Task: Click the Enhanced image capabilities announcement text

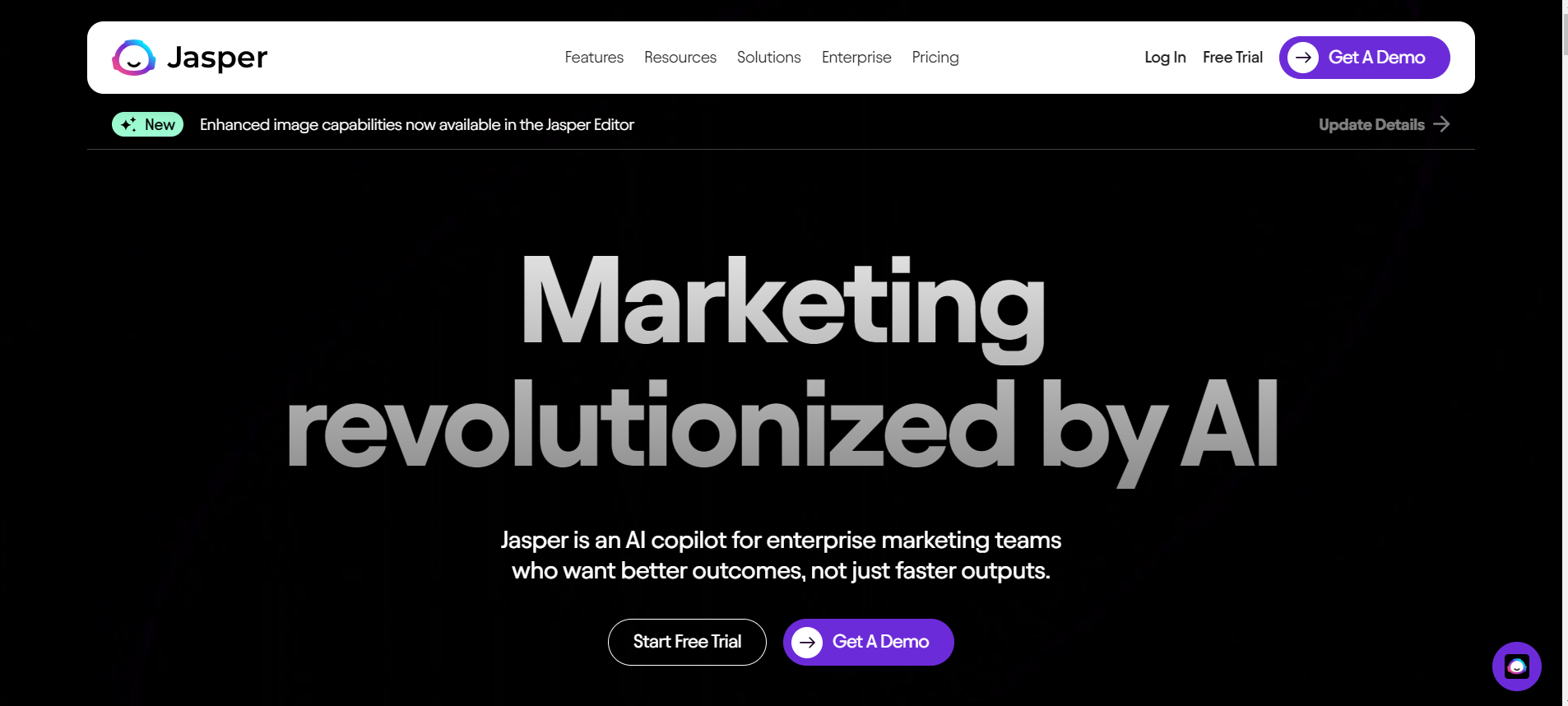Action: [x=416, y=125]
